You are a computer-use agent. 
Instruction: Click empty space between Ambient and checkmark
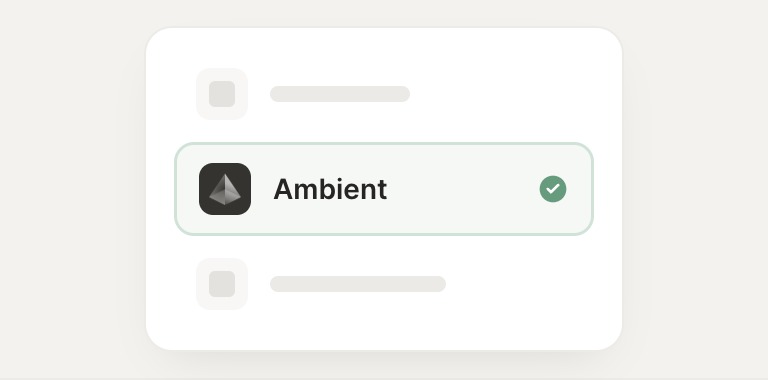(x=463, y=189)
